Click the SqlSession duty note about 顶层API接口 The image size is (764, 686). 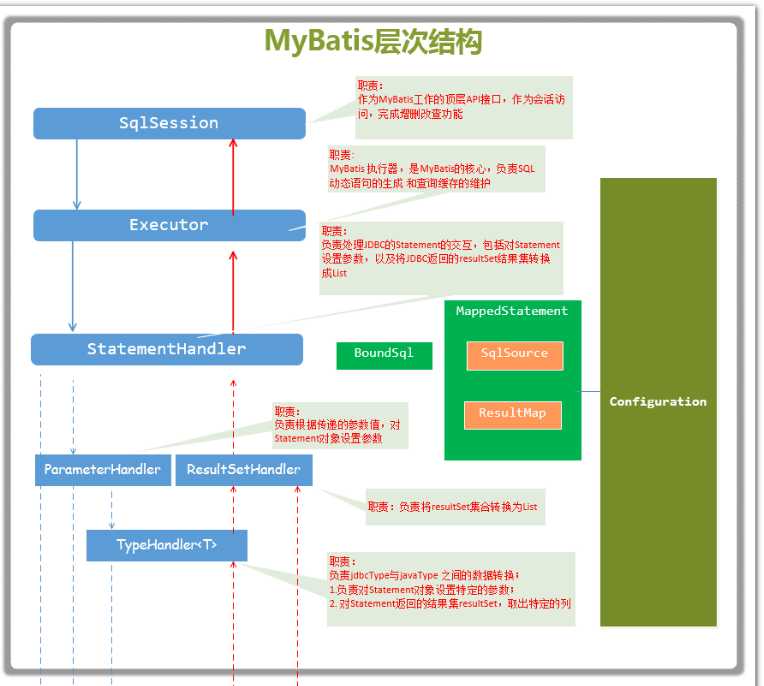[464, 108]
